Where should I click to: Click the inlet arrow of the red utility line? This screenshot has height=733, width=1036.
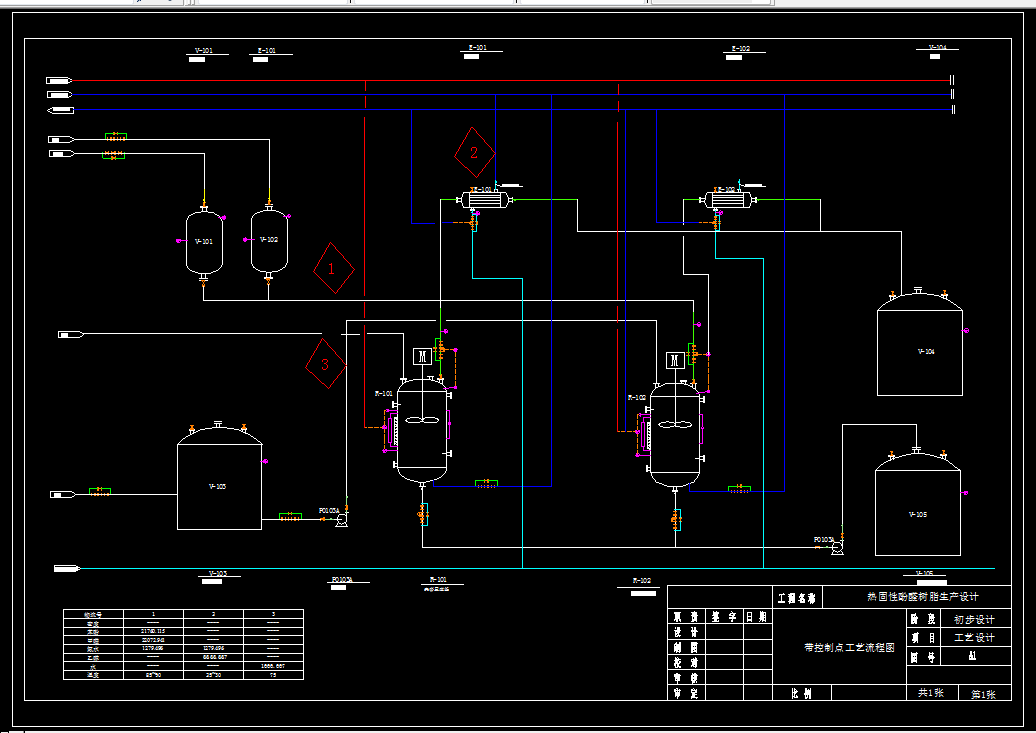point(59,81)
